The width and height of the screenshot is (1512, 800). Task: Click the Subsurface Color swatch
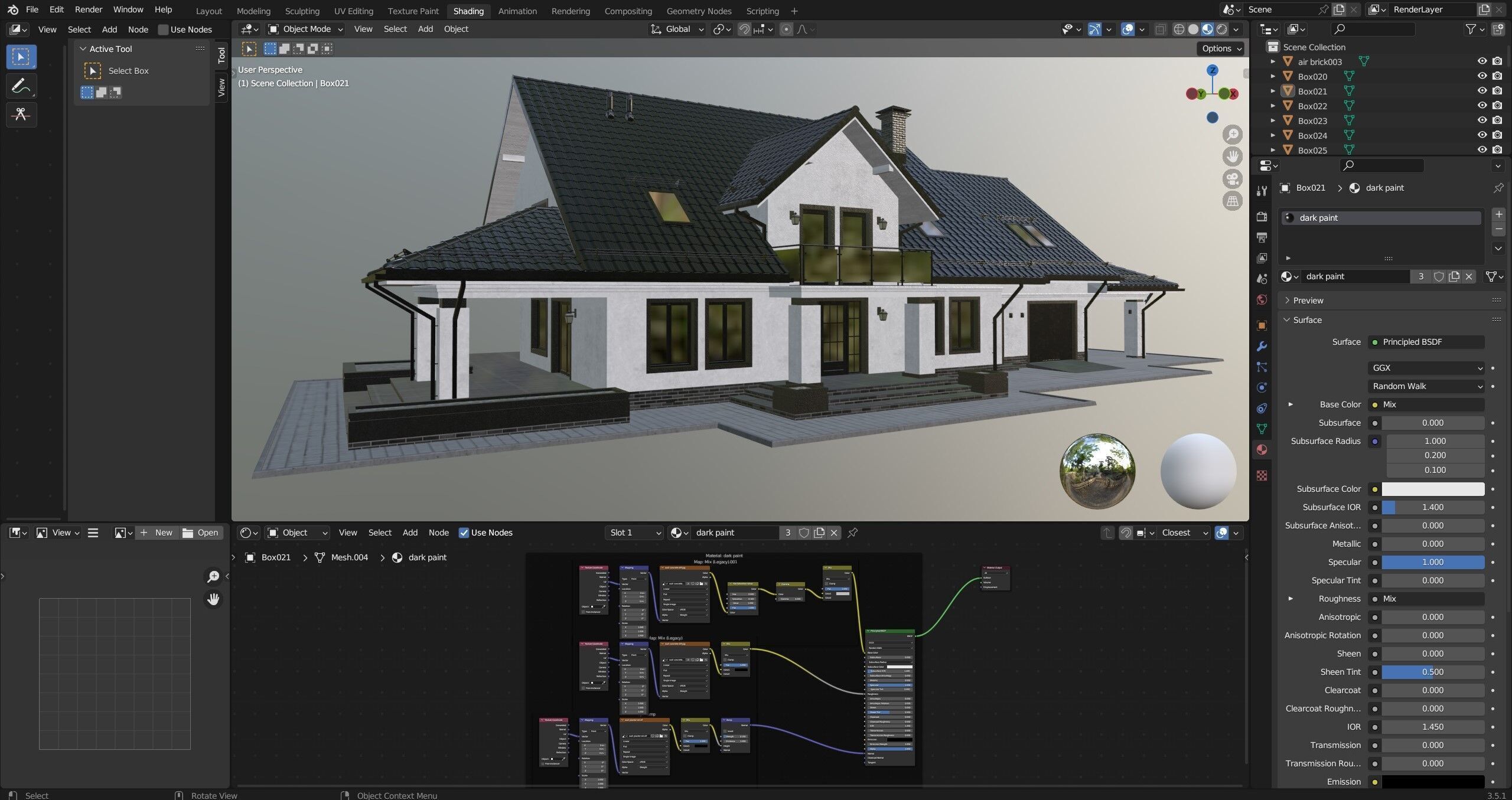1432,489
